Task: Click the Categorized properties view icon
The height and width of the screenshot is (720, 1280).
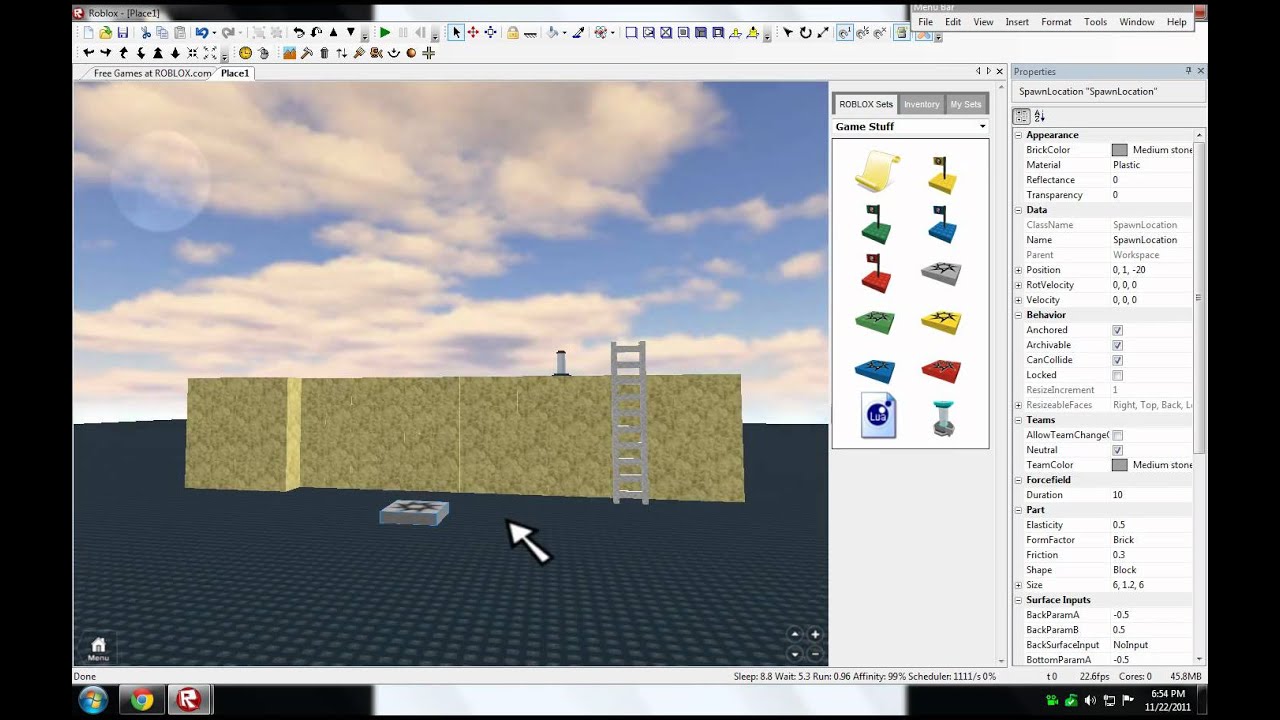Action: tap(1022, 116)
